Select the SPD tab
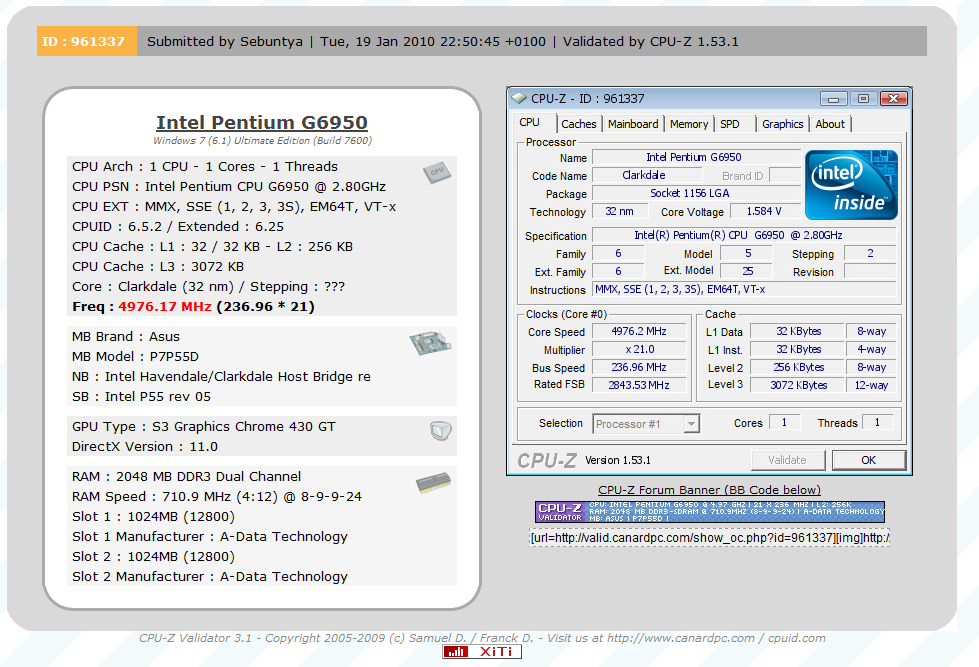The image size is (979, 667). [x=729, y=124]
